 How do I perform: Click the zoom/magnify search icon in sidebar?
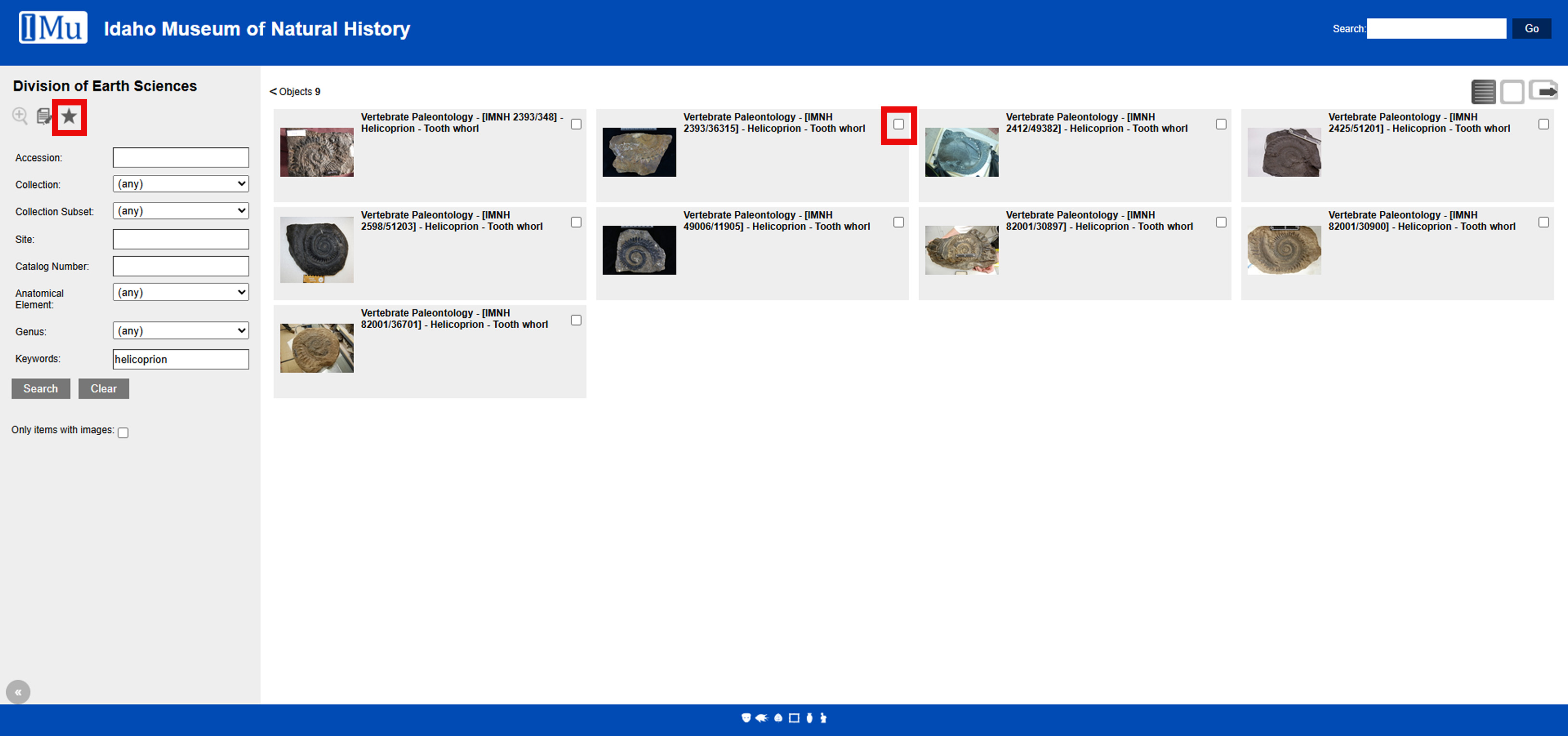20,116
